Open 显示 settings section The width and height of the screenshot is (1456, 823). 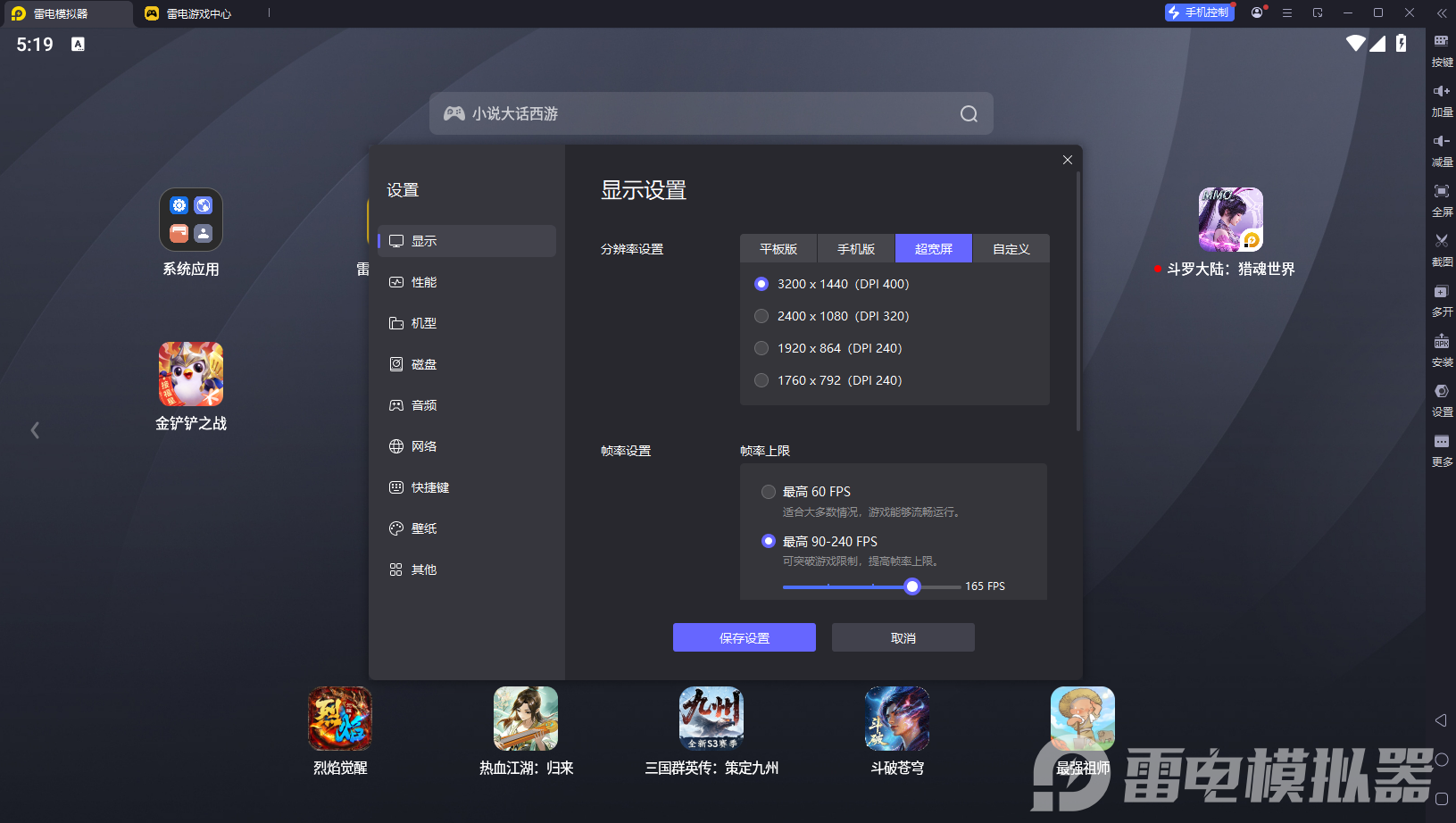tap(467, 241)
